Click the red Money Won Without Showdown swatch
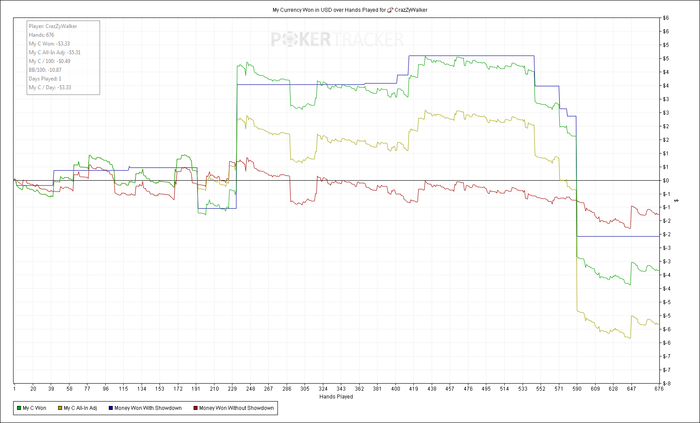The image size is (700, 423). point(195,408)
